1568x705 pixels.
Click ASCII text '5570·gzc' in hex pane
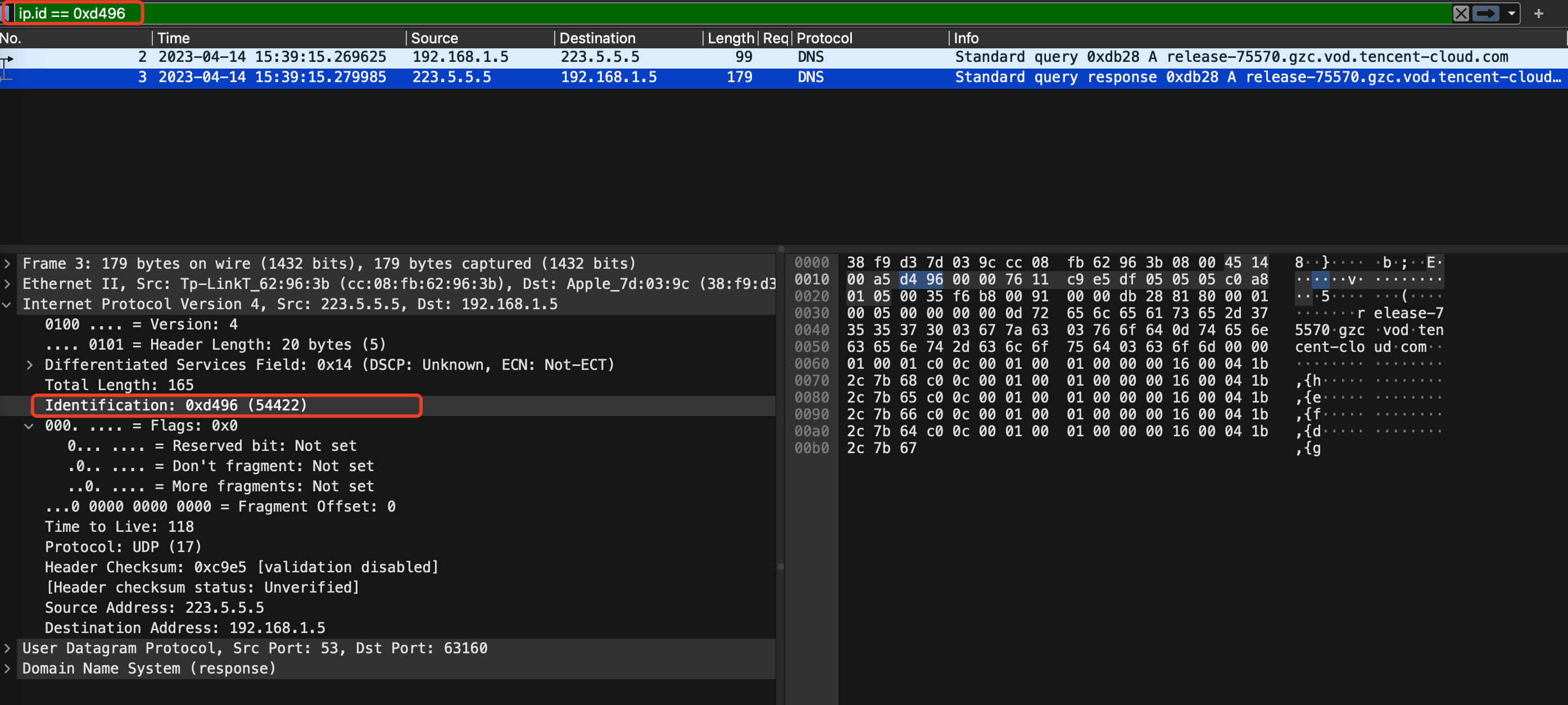[1329, 330]
